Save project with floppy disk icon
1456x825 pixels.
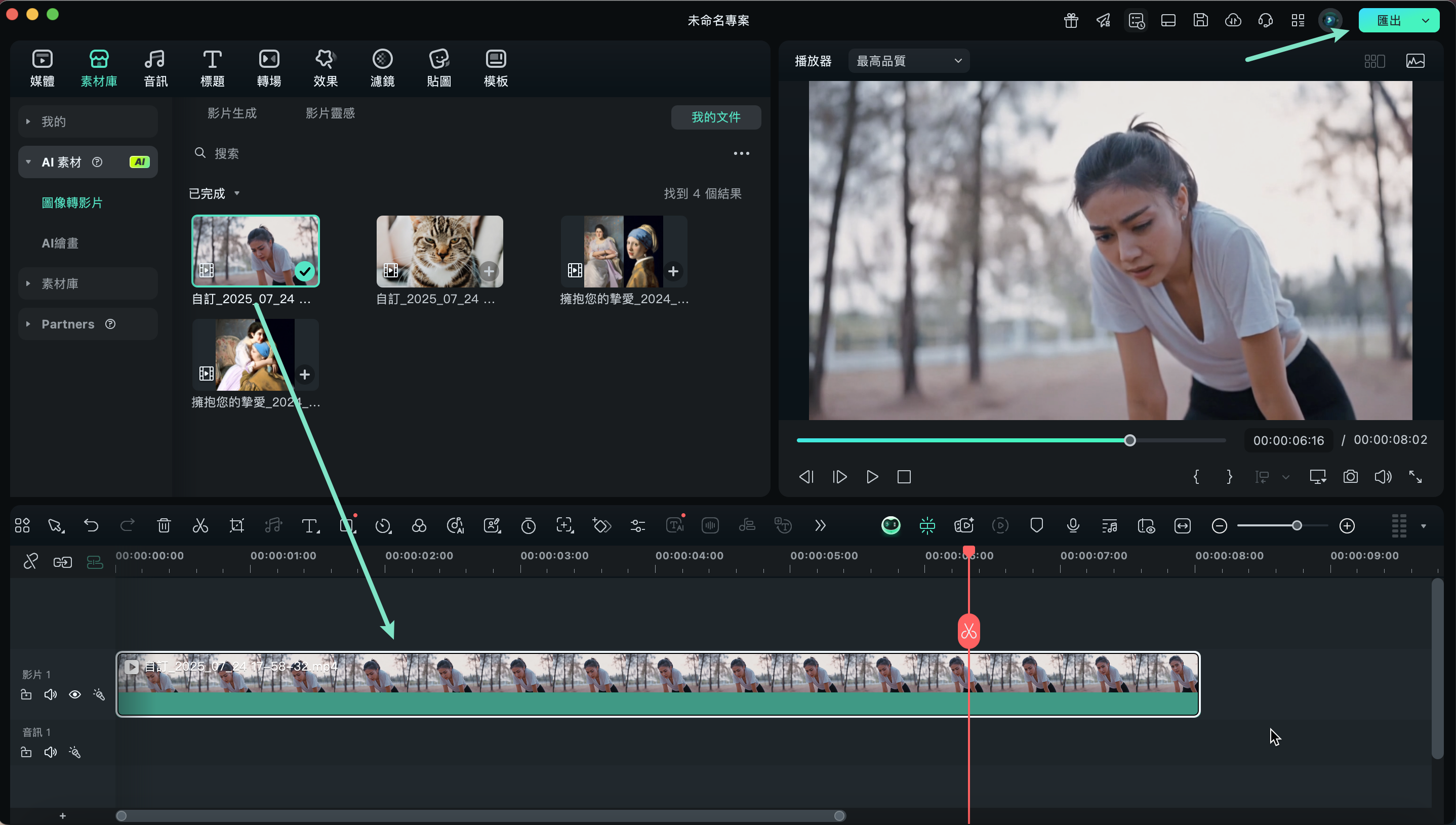(1200, 20)
